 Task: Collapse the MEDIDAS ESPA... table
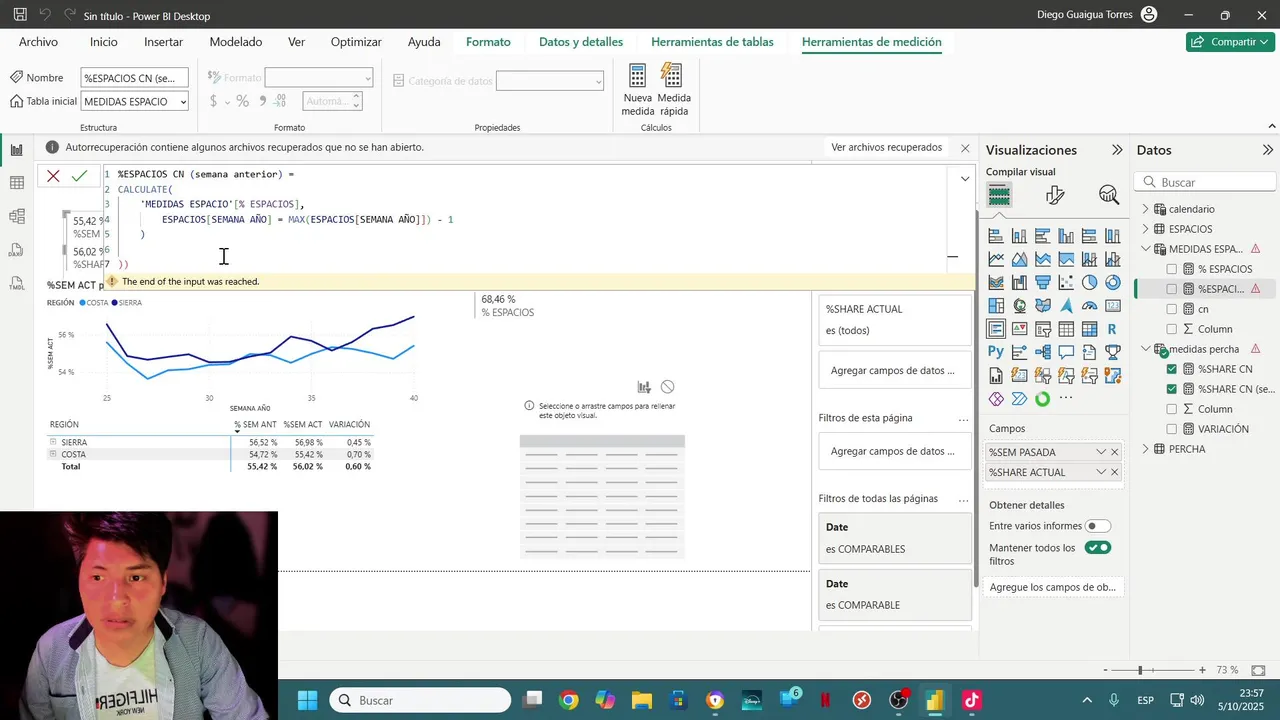coord(1146,249)
